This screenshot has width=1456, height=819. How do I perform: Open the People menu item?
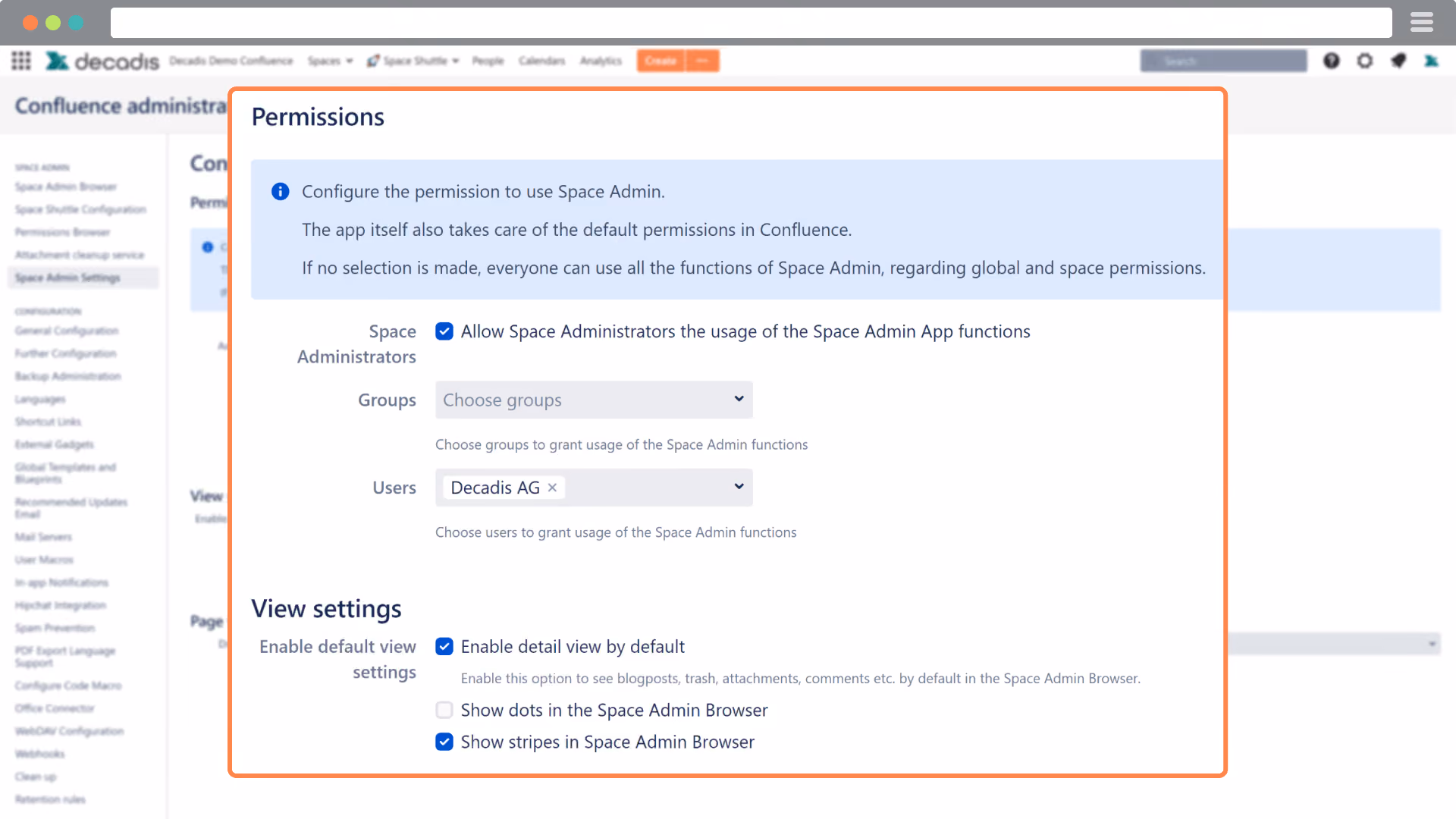[488, 61]
